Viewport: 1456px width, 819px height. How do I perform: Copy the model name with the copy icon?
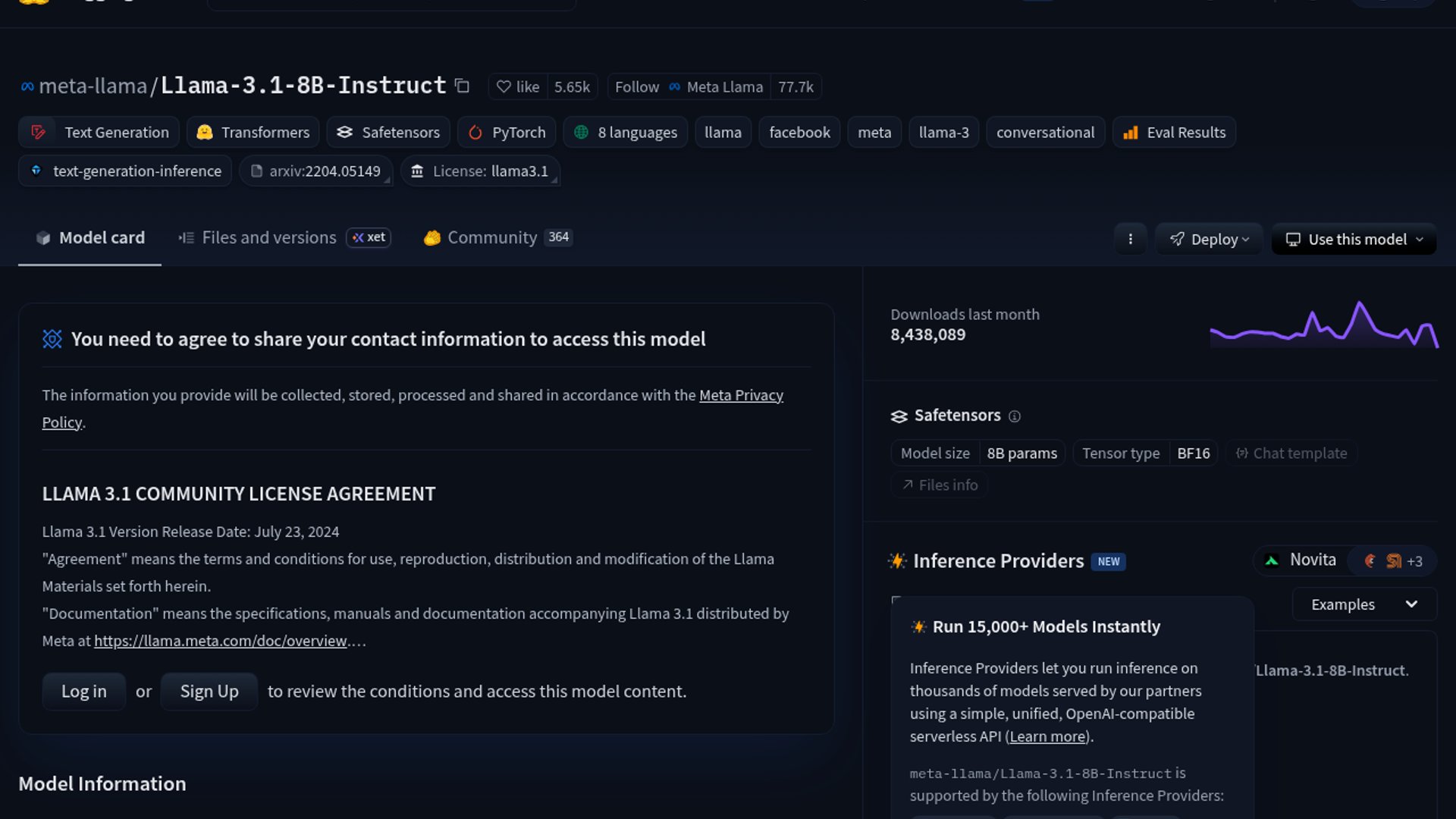click(462, 86)
